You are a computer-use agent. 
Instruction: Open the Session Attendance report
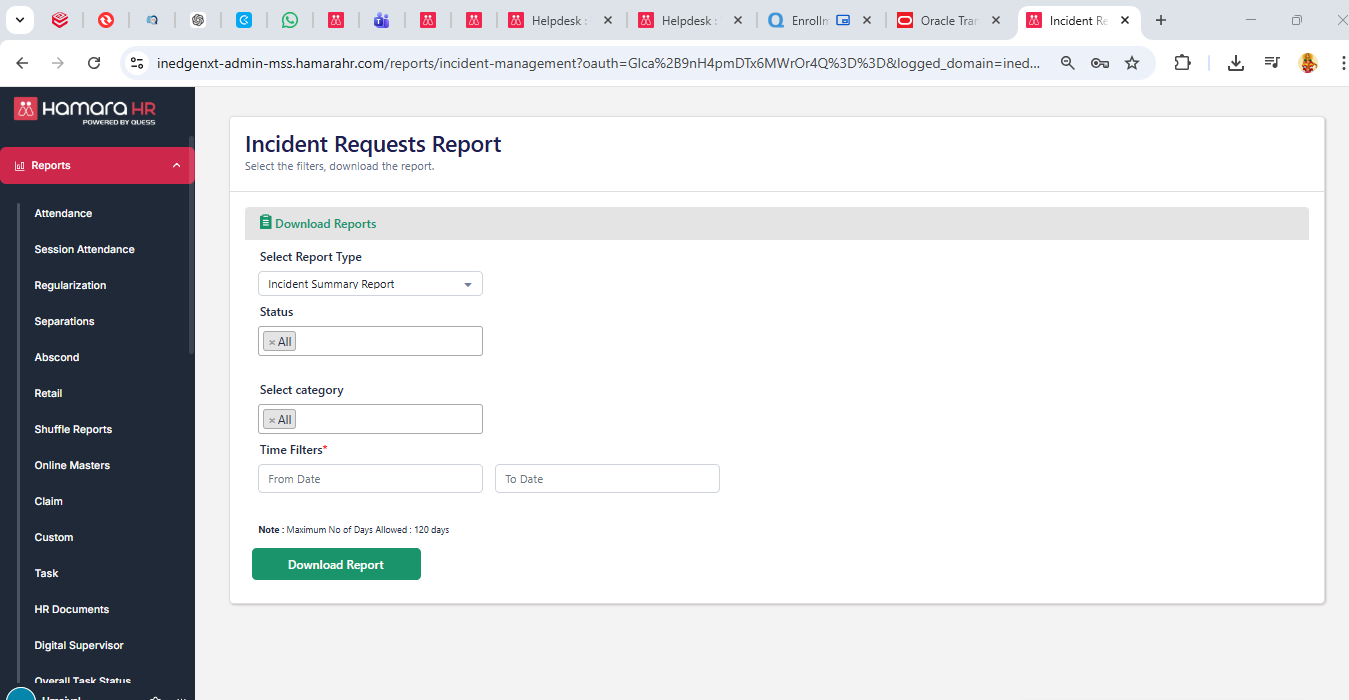pos(84,249)
